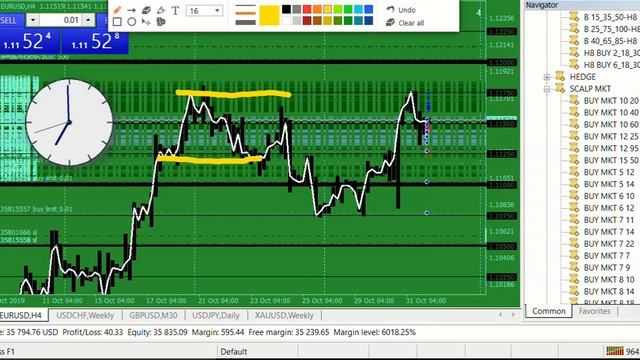The height and width of the screenshot is (360, 640).
Task: Switch to the USDJPY,Daily chart tab
Action: pos(216,316)
